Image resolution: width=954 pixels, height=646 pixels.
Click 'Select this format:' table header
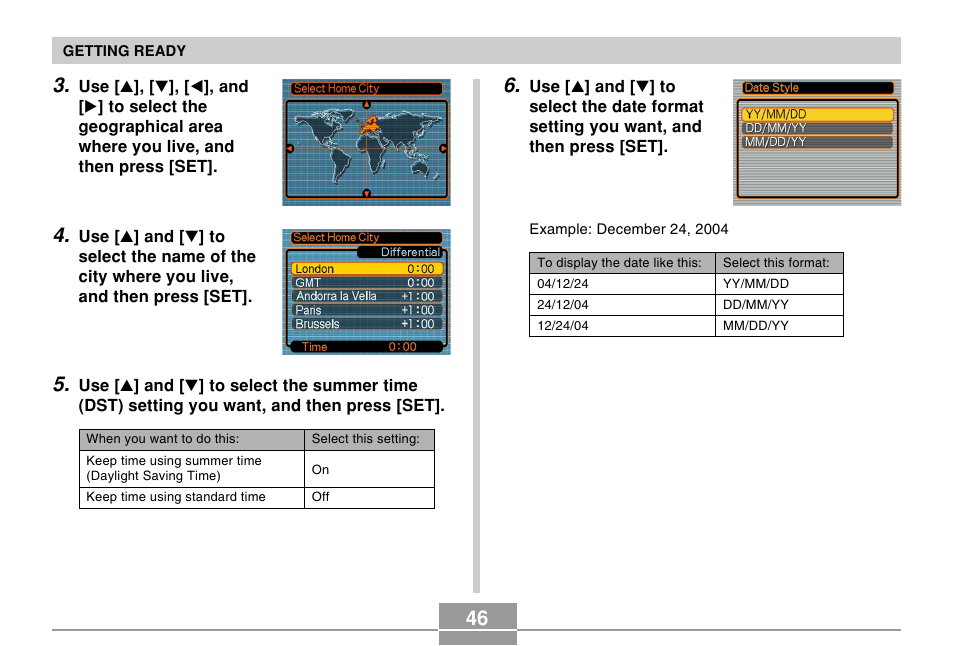pos(779,263)
